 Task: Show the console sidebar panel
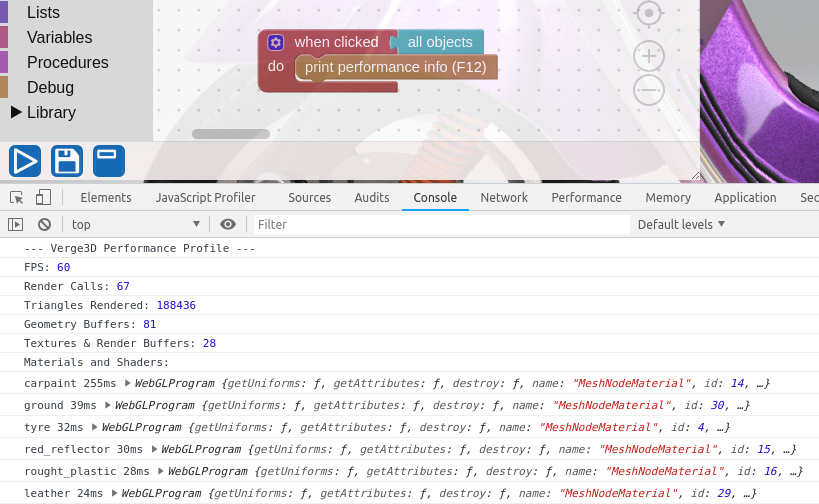[x=16, y=225]
